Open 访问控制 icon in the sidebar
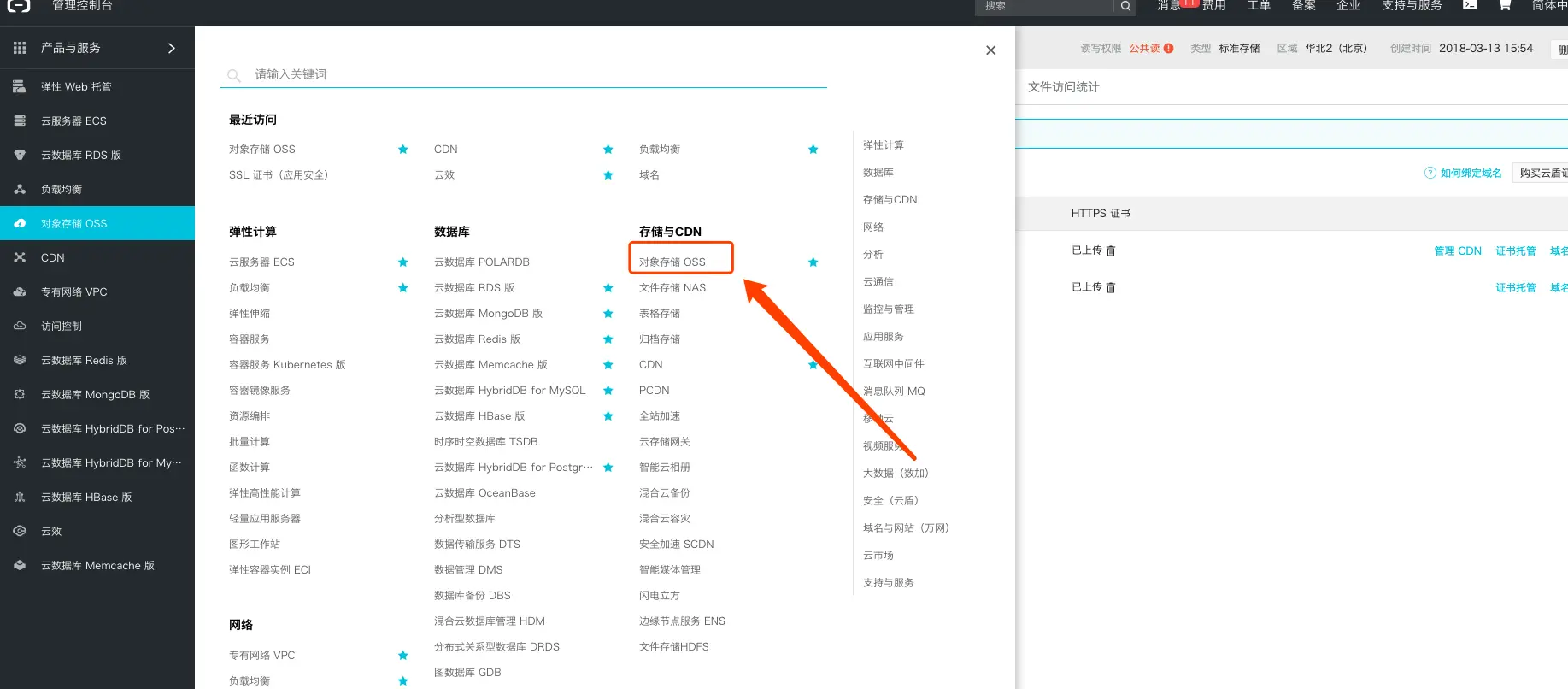This screenshot has width=1568, height=689. (20, 326)
